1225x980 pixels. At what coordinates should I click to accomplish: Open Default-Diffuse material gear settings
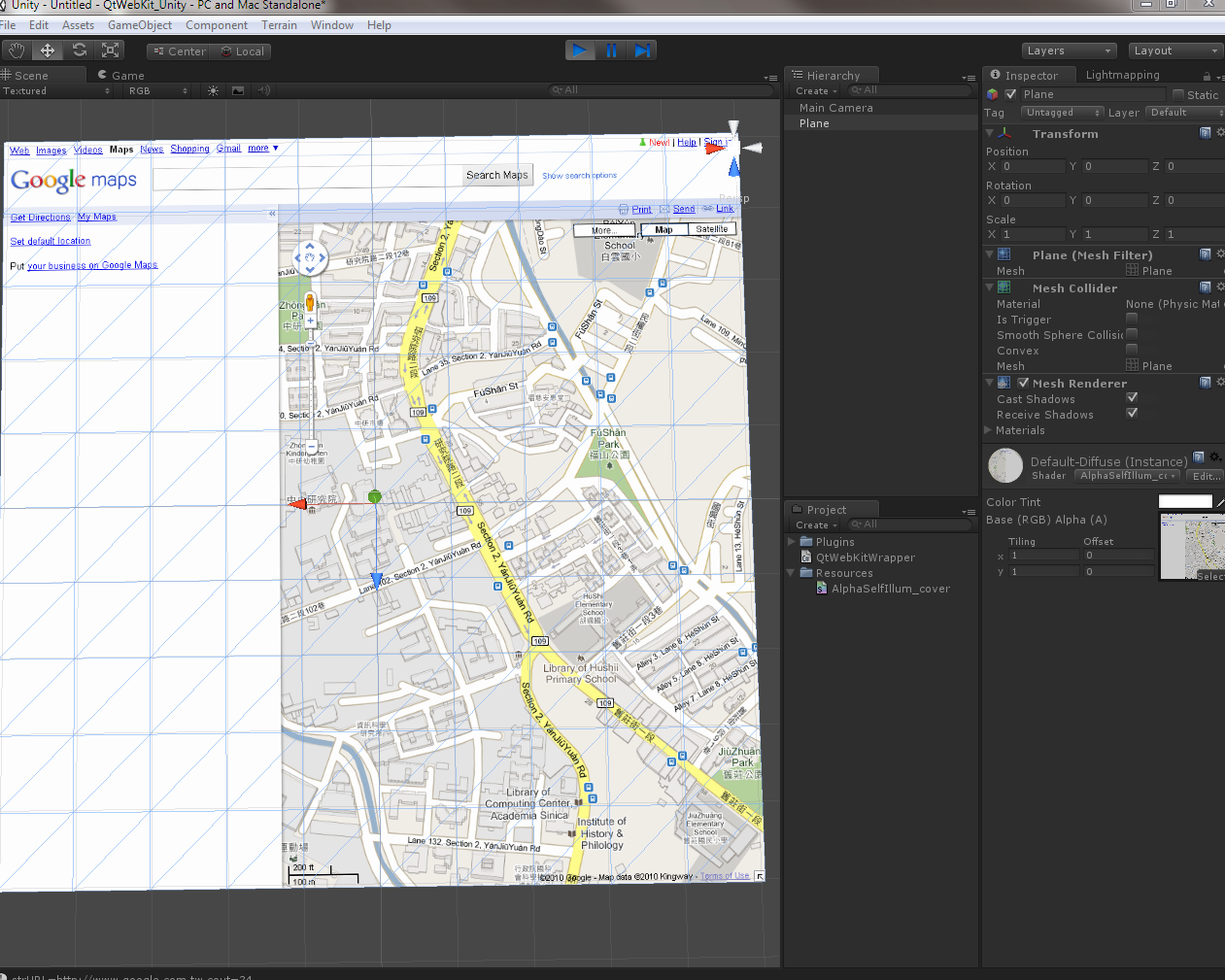1215,457
